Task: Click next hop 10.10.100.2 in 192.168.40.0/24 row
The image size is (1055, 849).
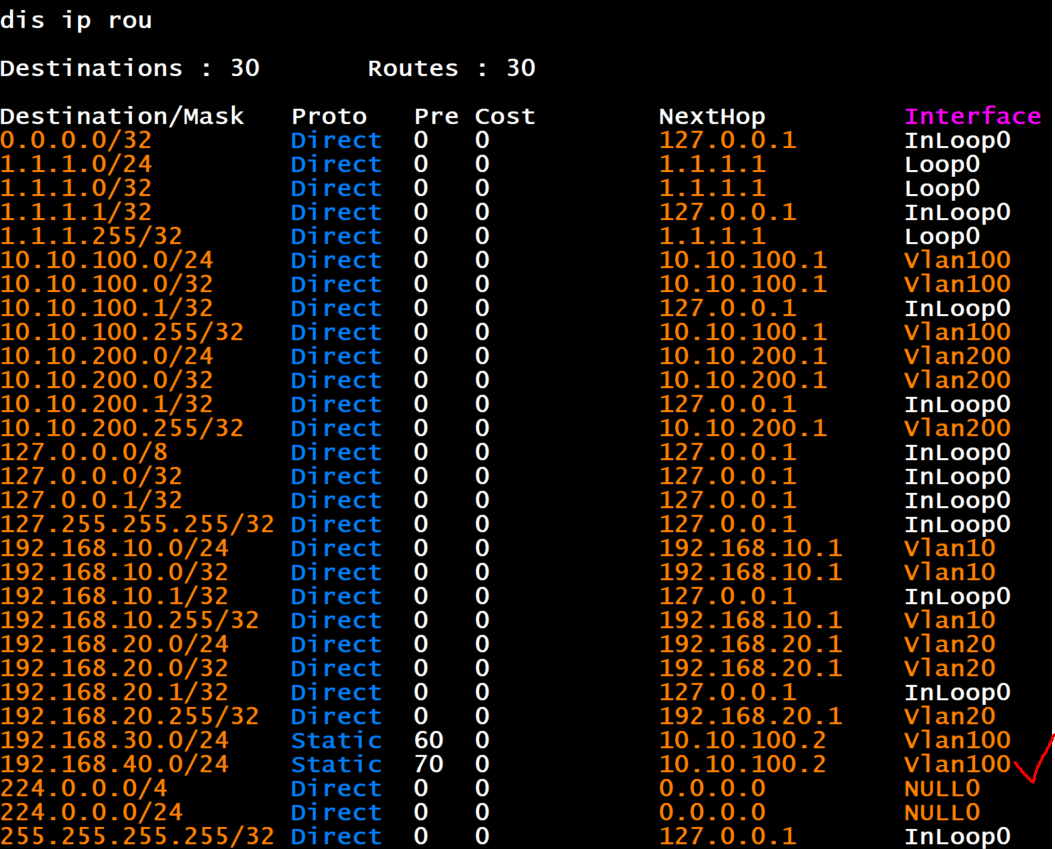Action: [743, 764]
